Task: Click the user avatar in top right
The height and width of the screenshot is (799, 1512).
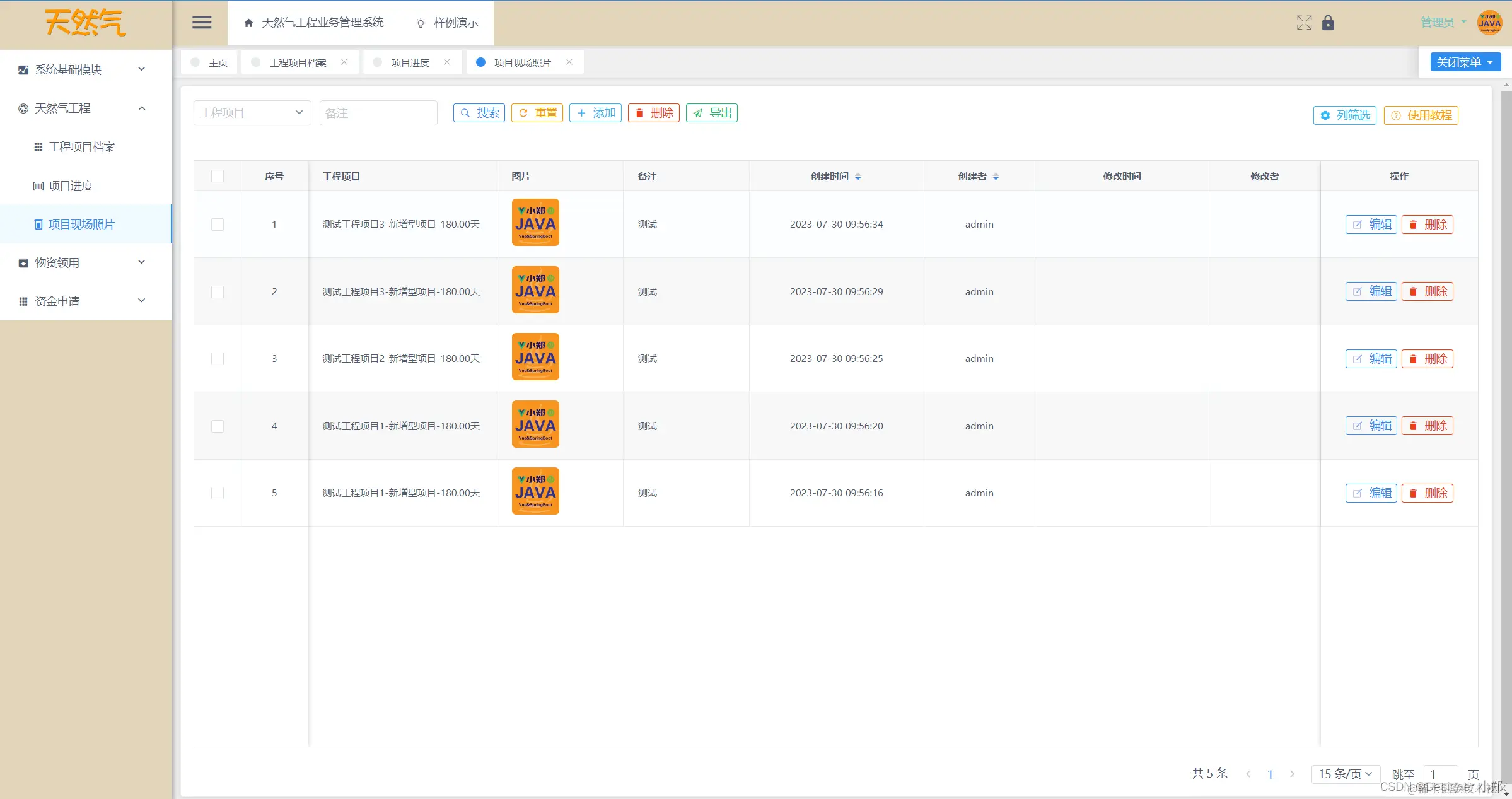Action: [1489, 23]
